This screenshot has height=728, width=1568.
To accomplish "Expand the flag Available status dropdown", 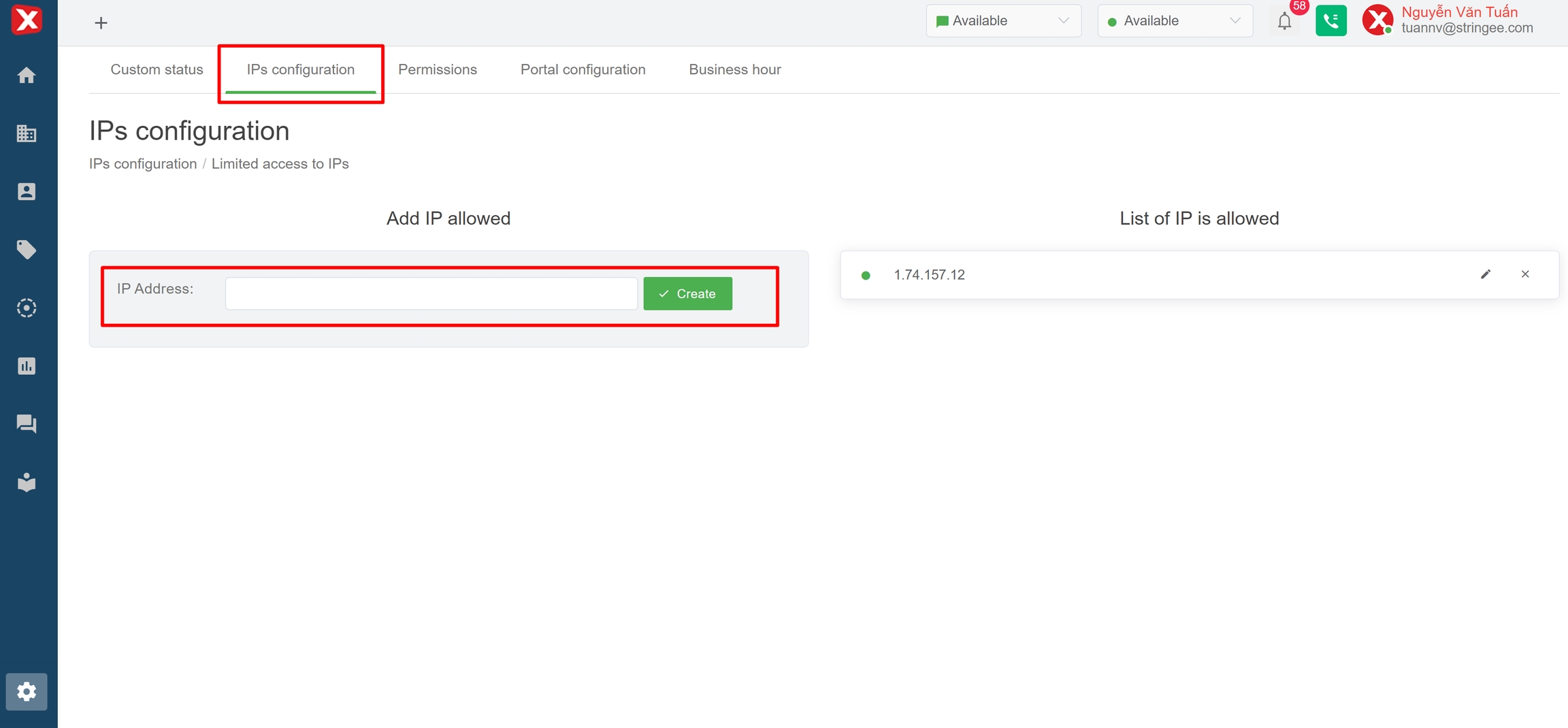I will pos(1003,21).
